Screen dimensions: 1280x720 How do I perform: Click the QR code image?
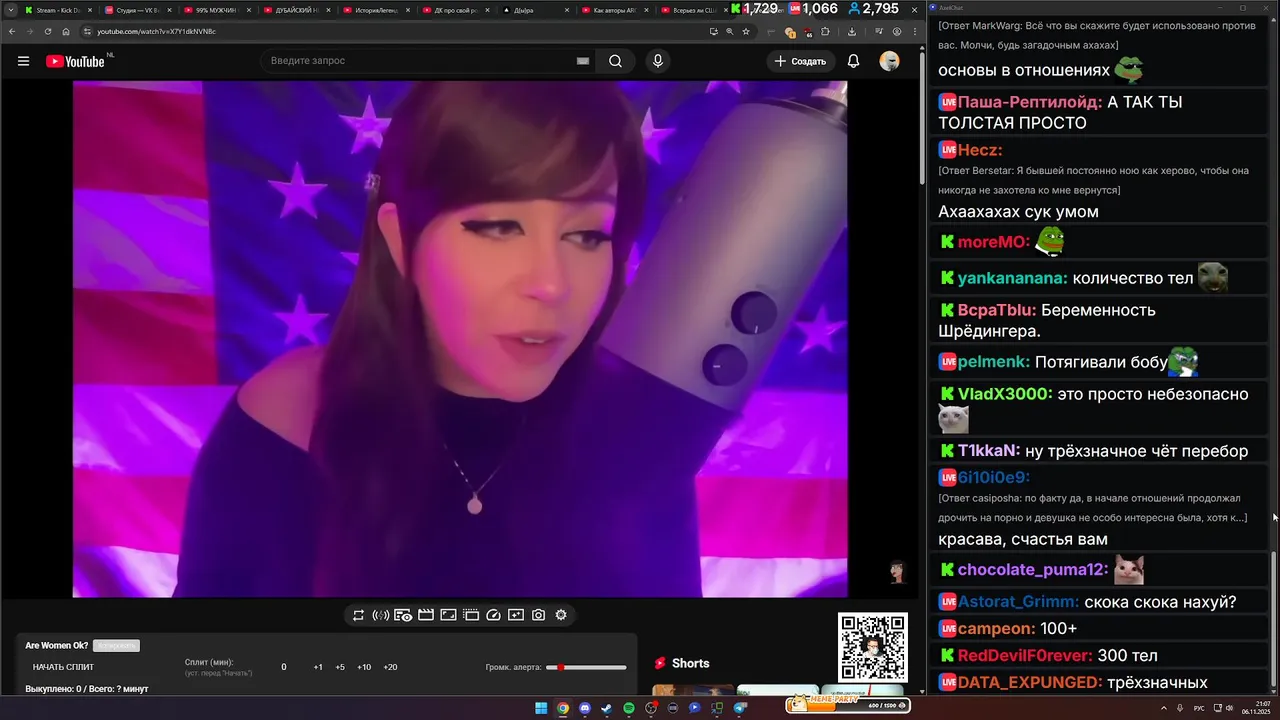pyautogui.click(x=873, y=647)
